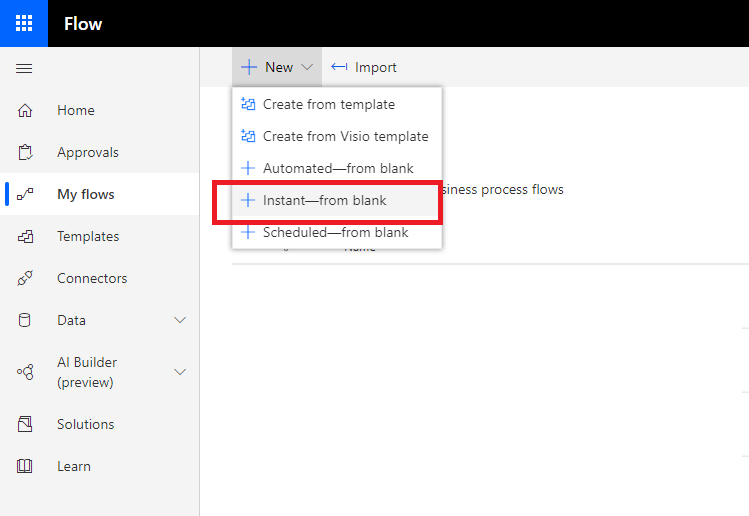The height and width of the screenshot is (516, 749).
Task: Select Instant—from blank
Action: coord(337,200)
